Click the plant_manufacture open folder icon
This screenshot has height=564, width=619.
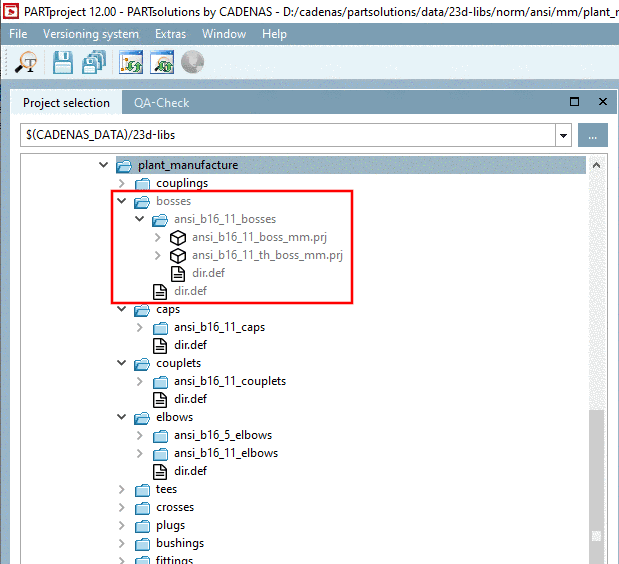(x=124, y=166)
